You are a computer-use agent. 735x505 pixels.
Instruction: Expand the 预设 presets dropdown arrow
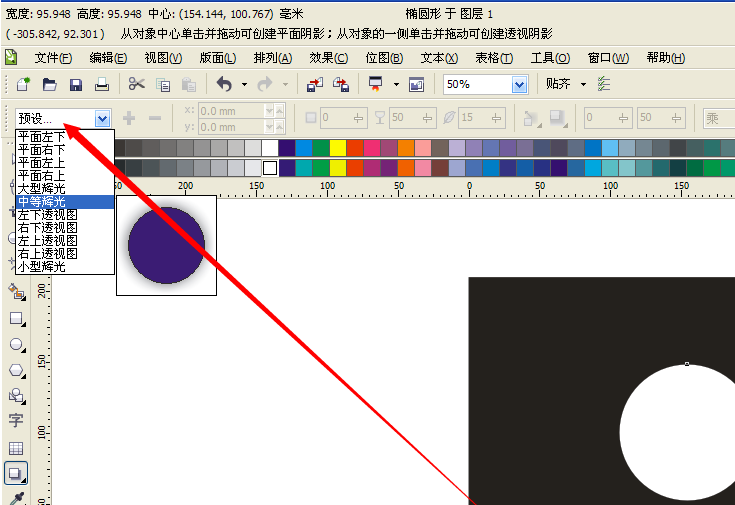click(102, 119)
